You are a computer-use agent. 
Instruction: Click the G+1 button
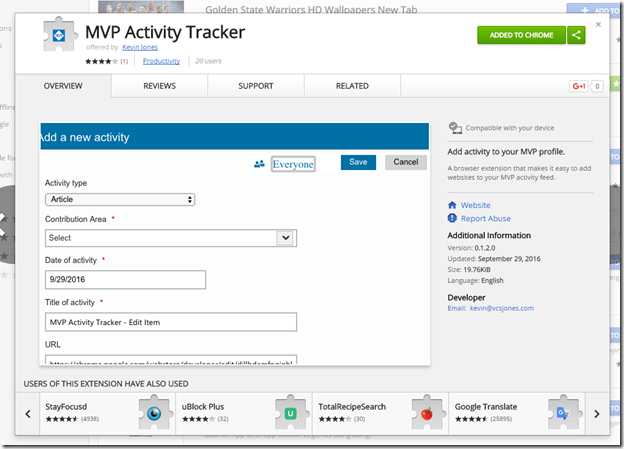point(579,86)
